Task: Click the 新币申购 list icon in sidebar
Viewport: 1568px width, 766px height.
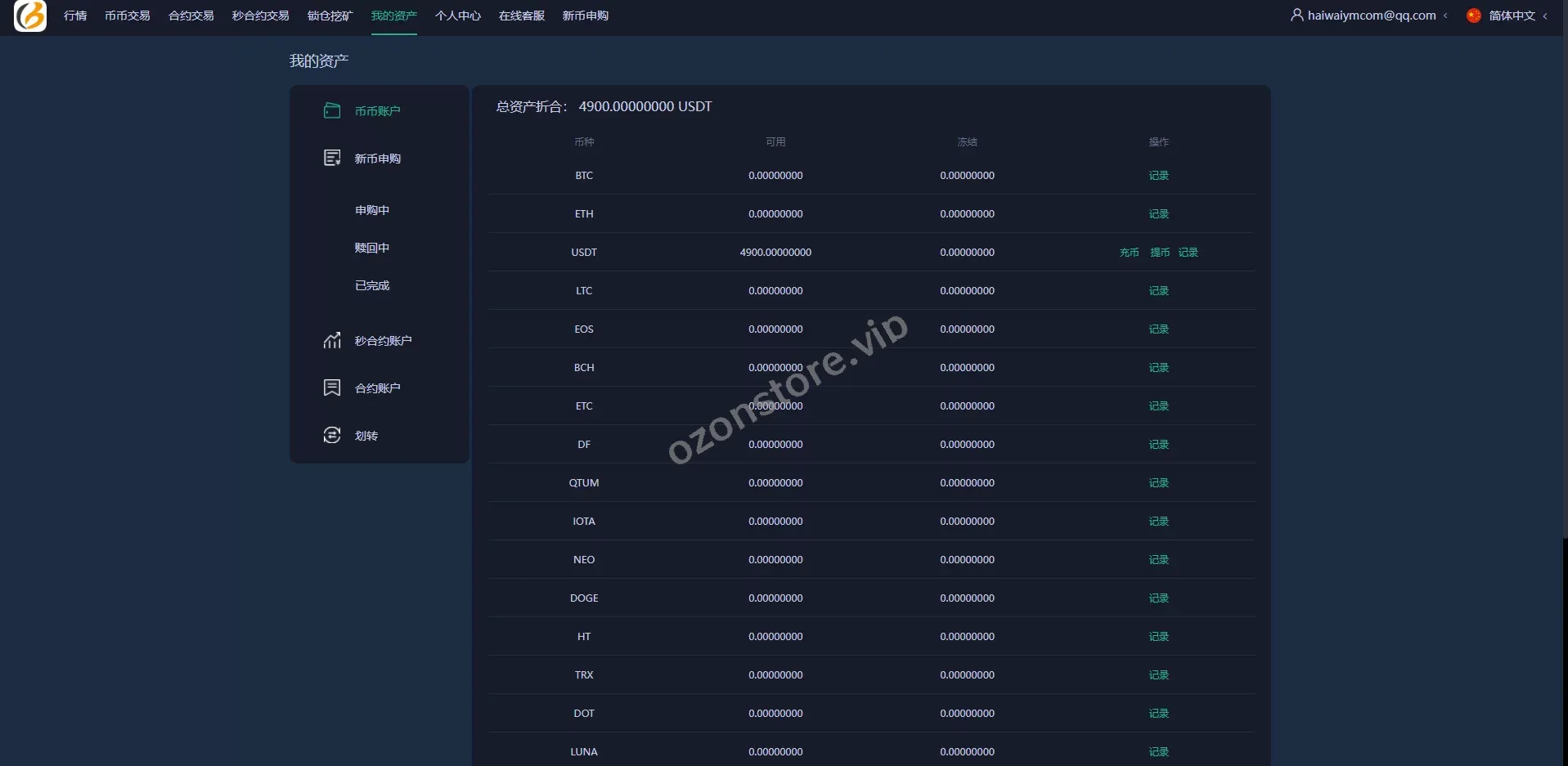Action: 331,158
